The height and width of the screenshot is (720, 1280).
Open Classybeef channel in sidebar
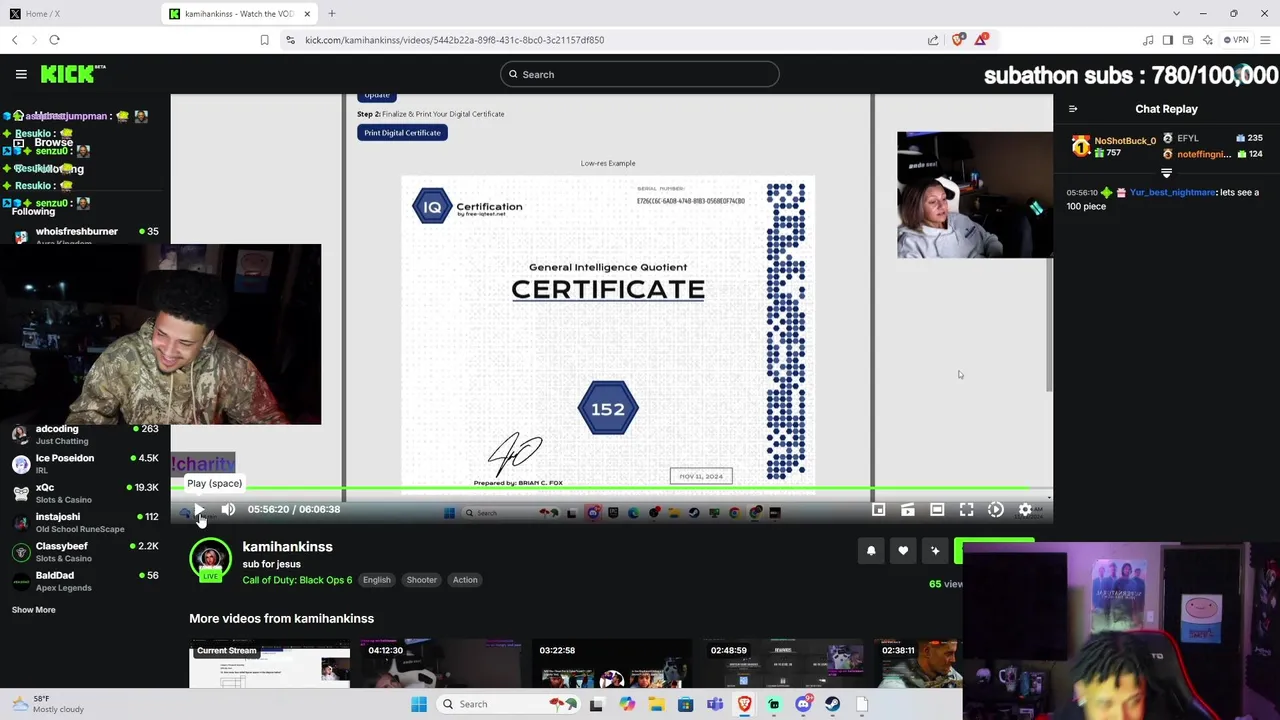point(85,552)
